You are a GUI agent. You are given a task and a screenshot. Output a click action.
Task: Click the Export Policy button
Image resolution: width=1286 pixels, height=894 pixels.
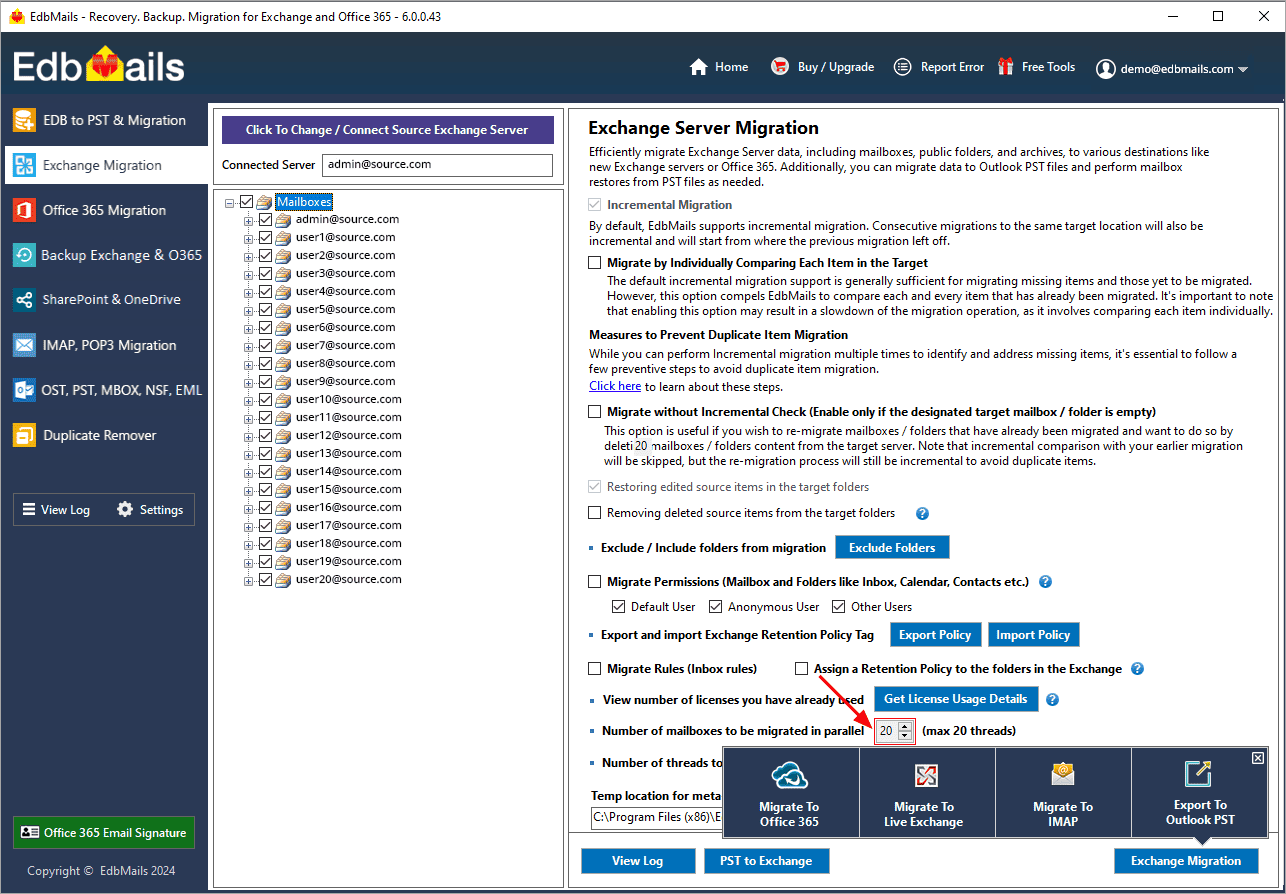(x=935, y=635)
